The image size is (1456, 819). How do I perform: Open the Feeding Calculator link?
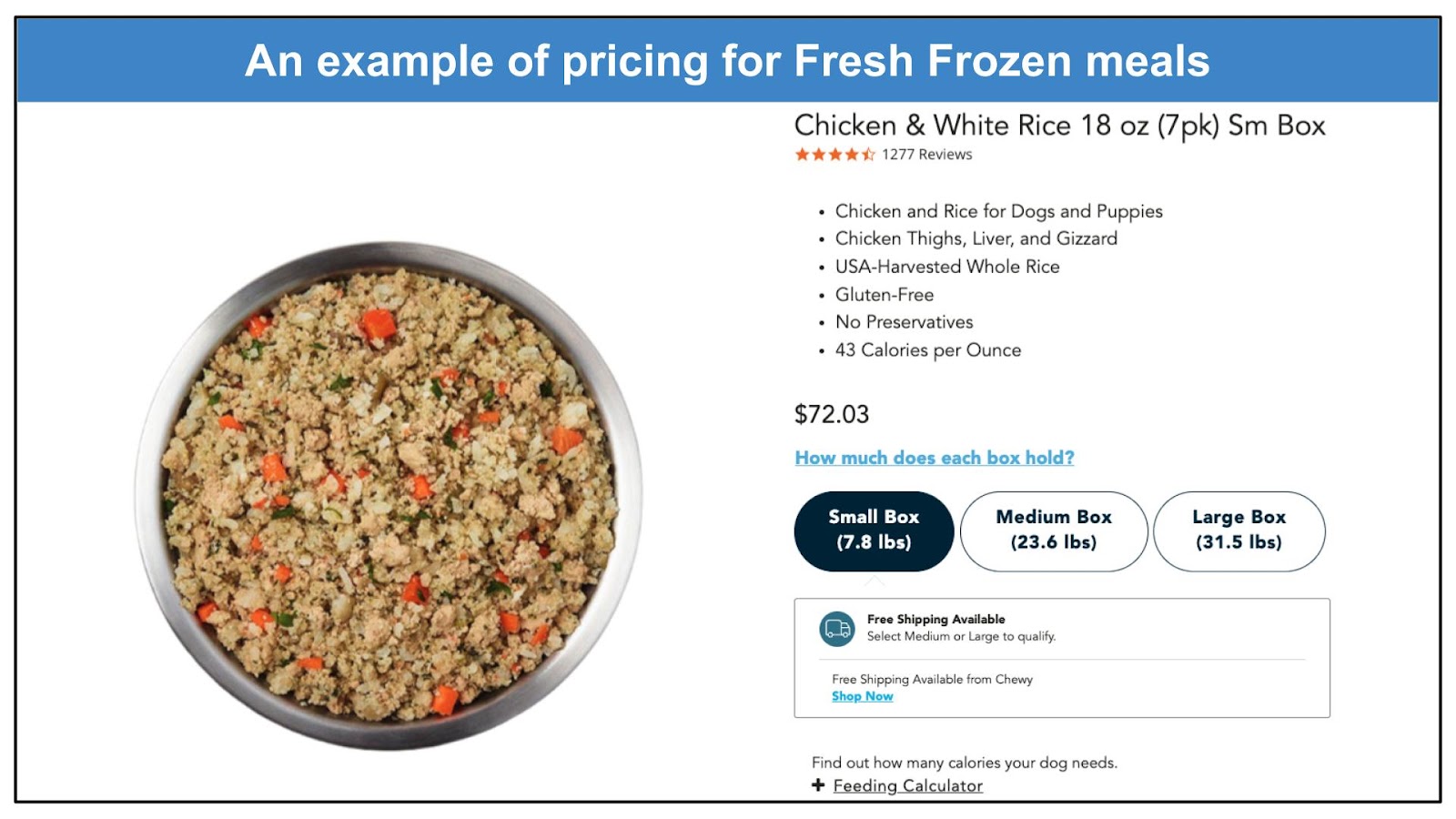point(907,785)
